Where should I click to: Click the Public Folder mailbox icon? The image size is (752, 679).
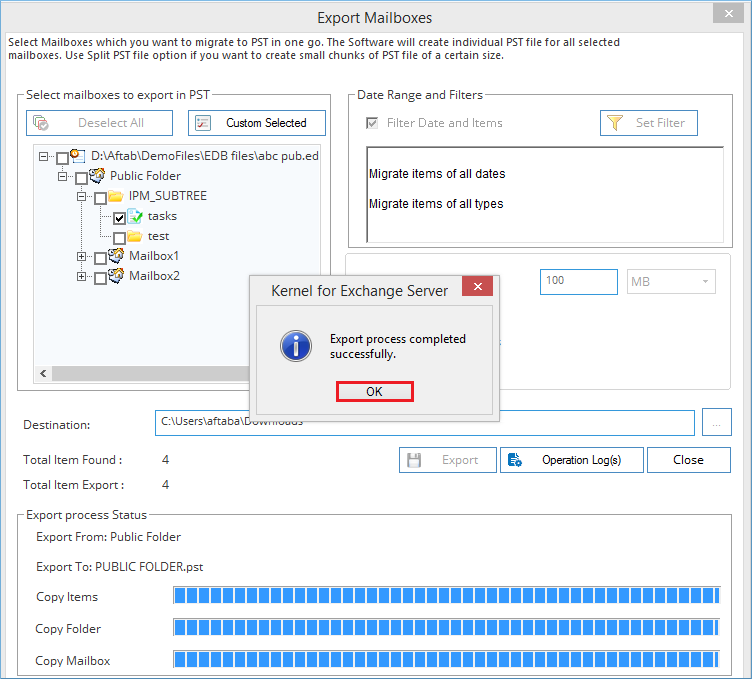(x=97, y=176)
